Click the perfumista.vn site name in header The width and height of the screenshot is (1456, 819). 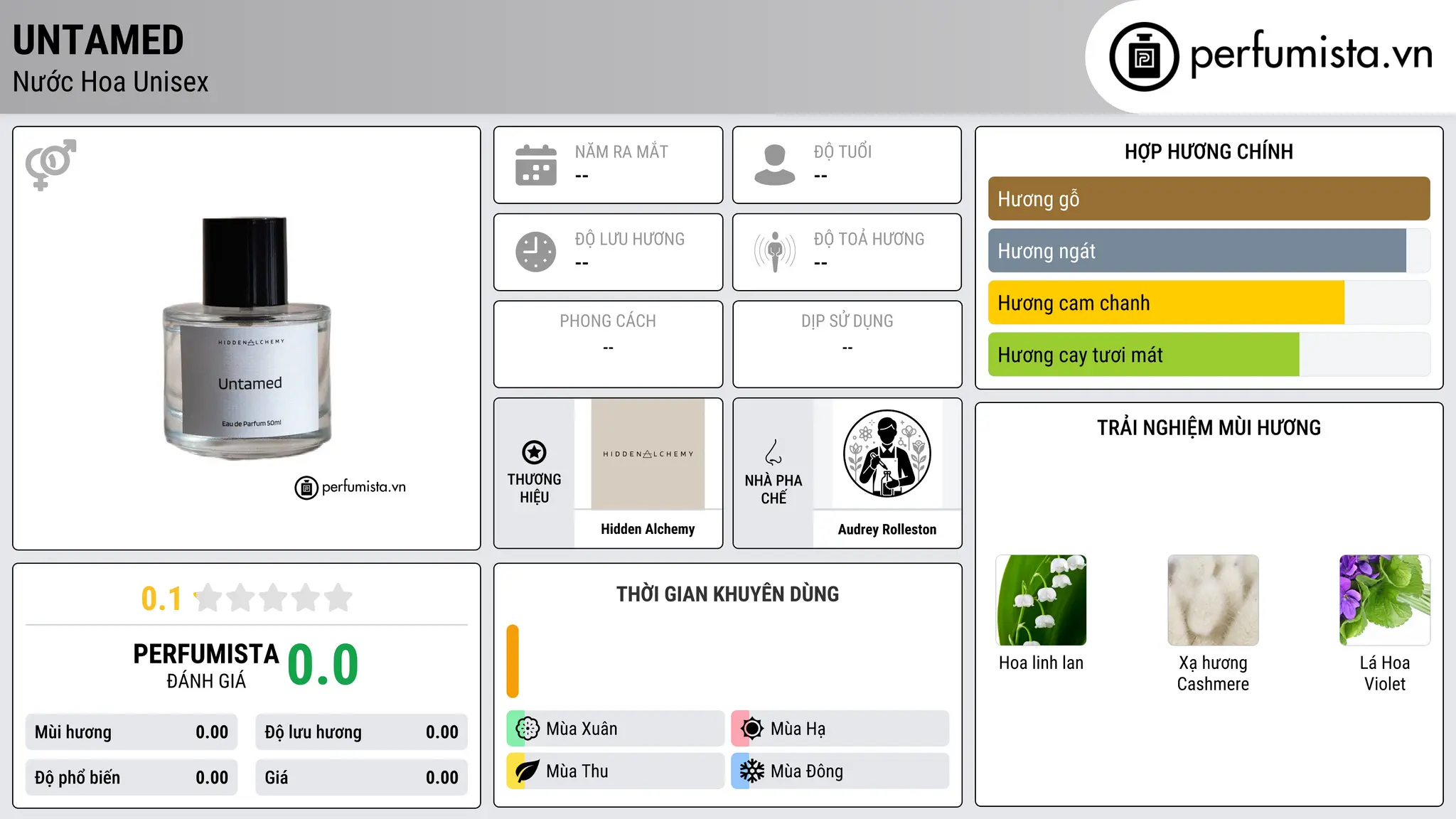[x=1312, y=54]
